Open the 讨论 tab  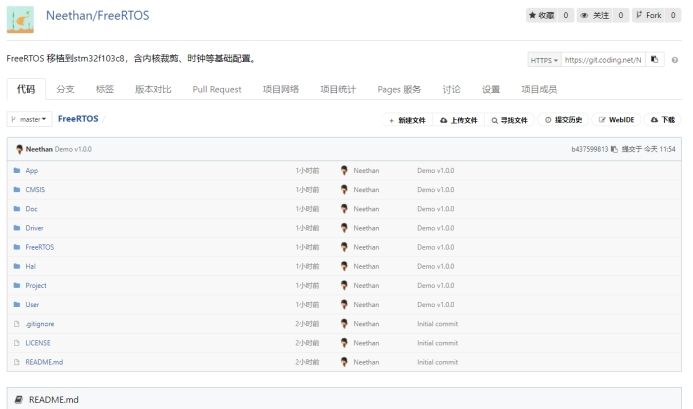pos(451,89)
